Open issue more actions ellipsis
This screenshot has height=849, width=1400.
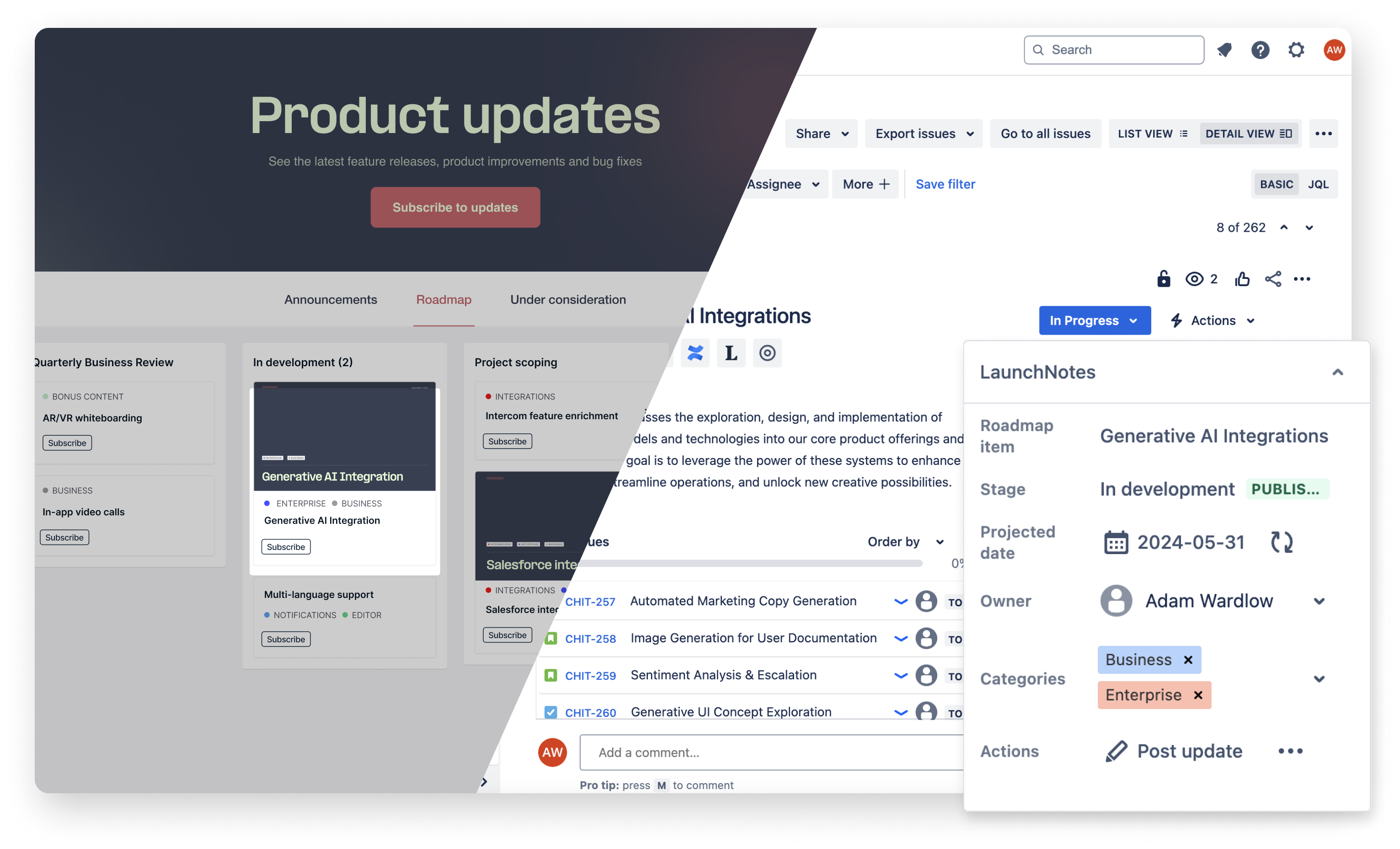point(1302,279)
